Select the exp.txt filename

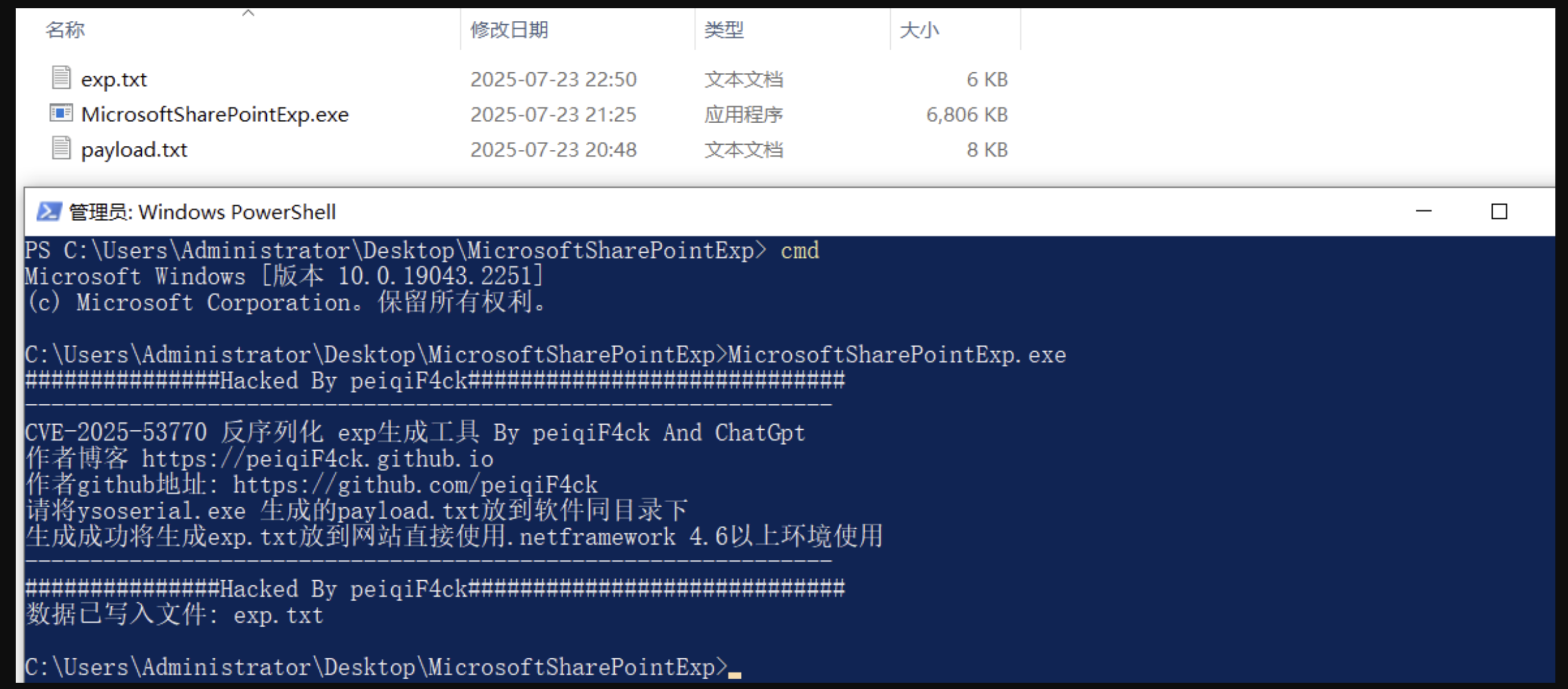click(114, 80)
